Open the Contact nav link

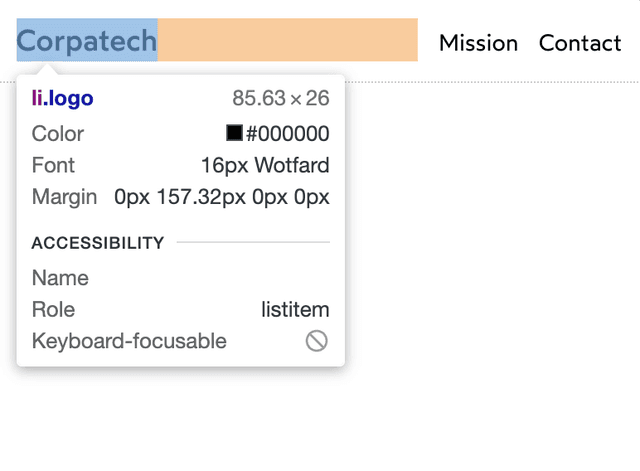[579, 43]
